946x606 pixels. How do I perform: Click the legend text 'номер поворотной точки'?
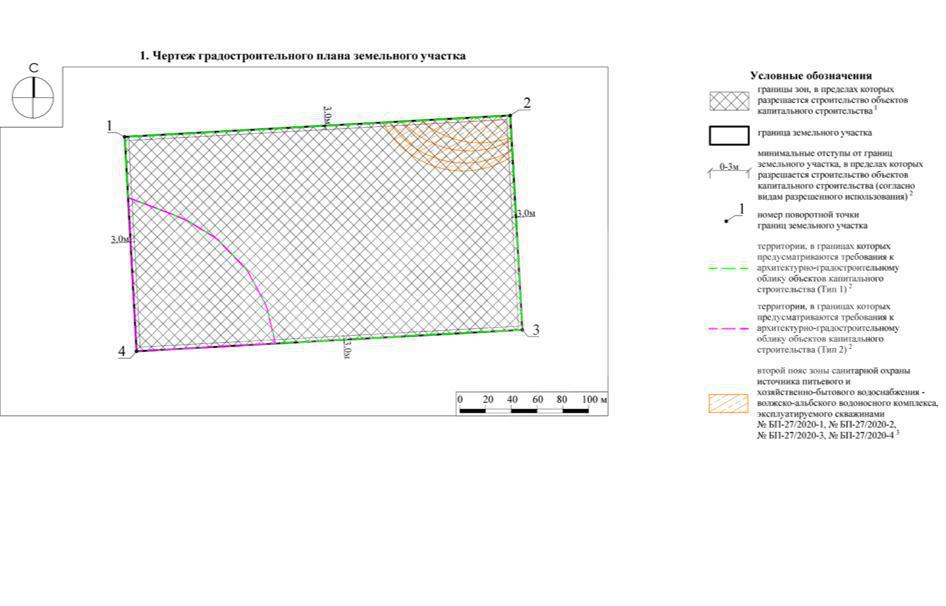point(808,214)
